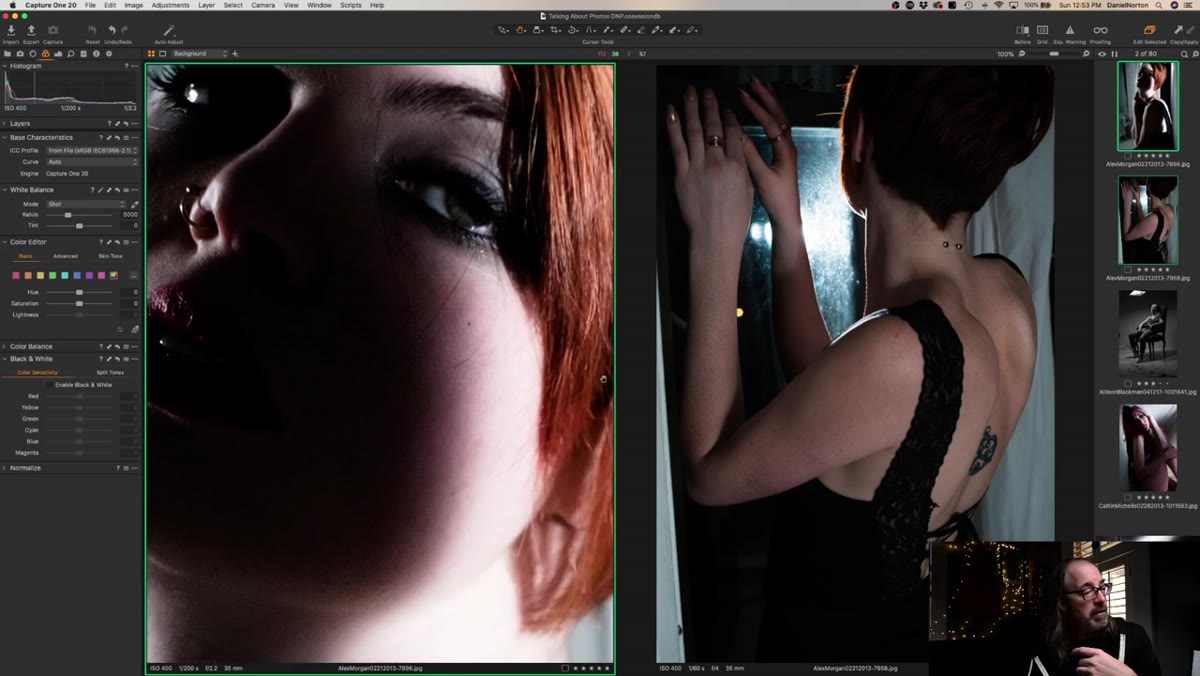This screenshot has height=676, width=1200.
Task: Select the Pointer cursor tool
Action: (503, 30)
